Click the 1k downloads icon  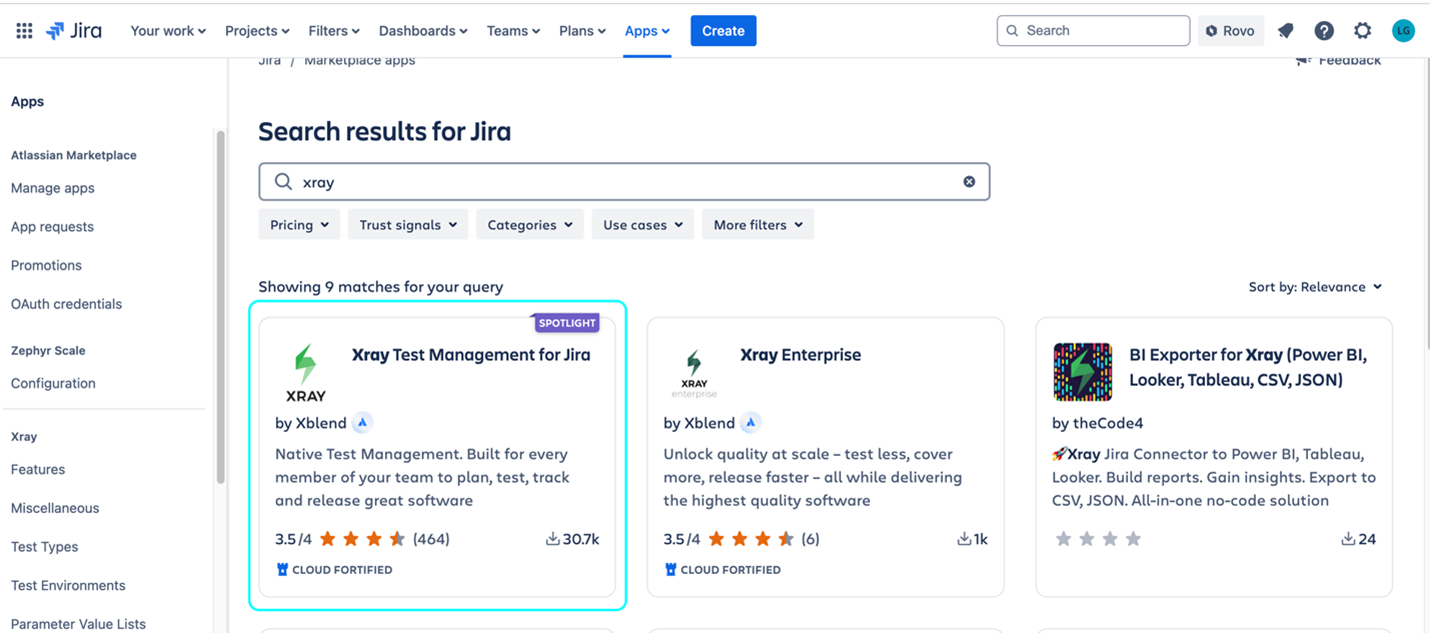964,539
